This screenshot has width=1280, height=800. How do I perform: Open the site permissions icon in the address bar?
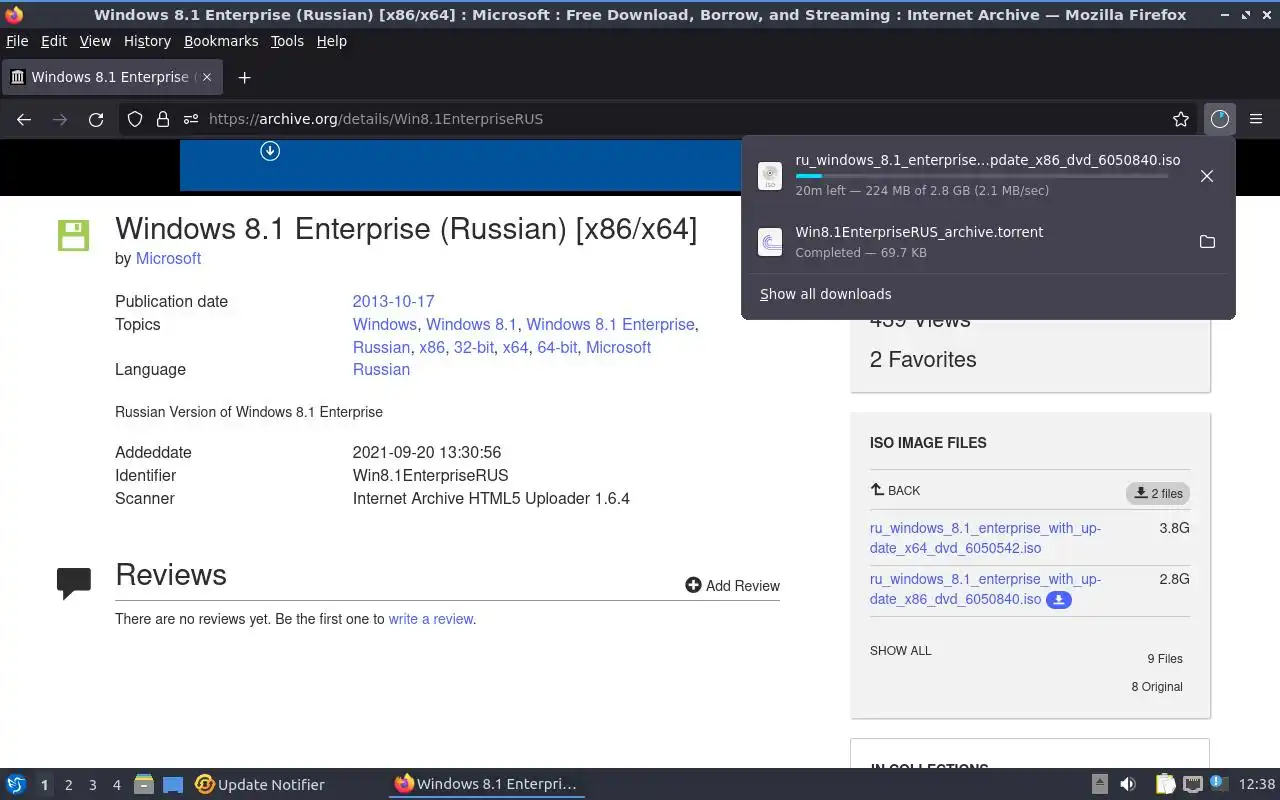[191, 119]
